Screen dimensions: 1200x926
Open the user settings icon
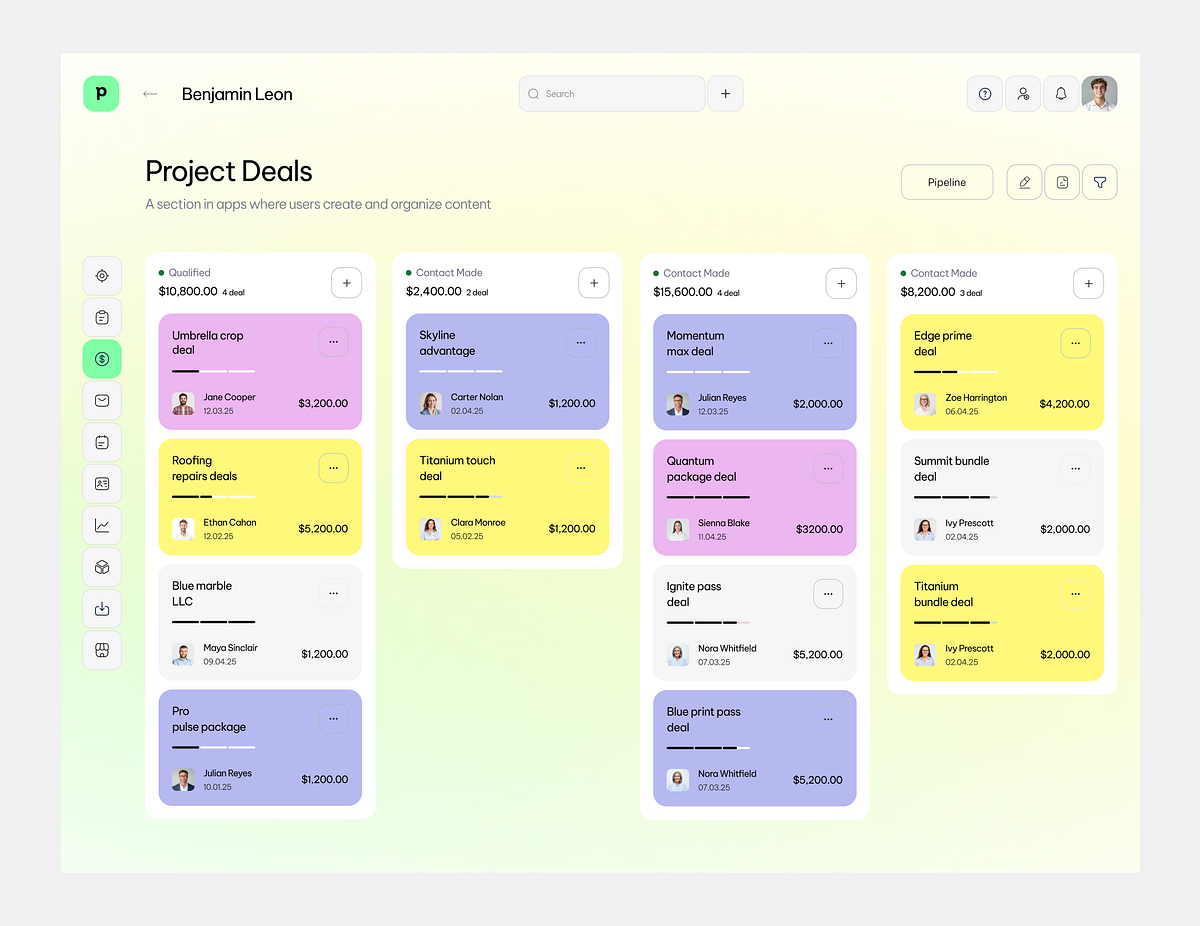(1023, 94)
